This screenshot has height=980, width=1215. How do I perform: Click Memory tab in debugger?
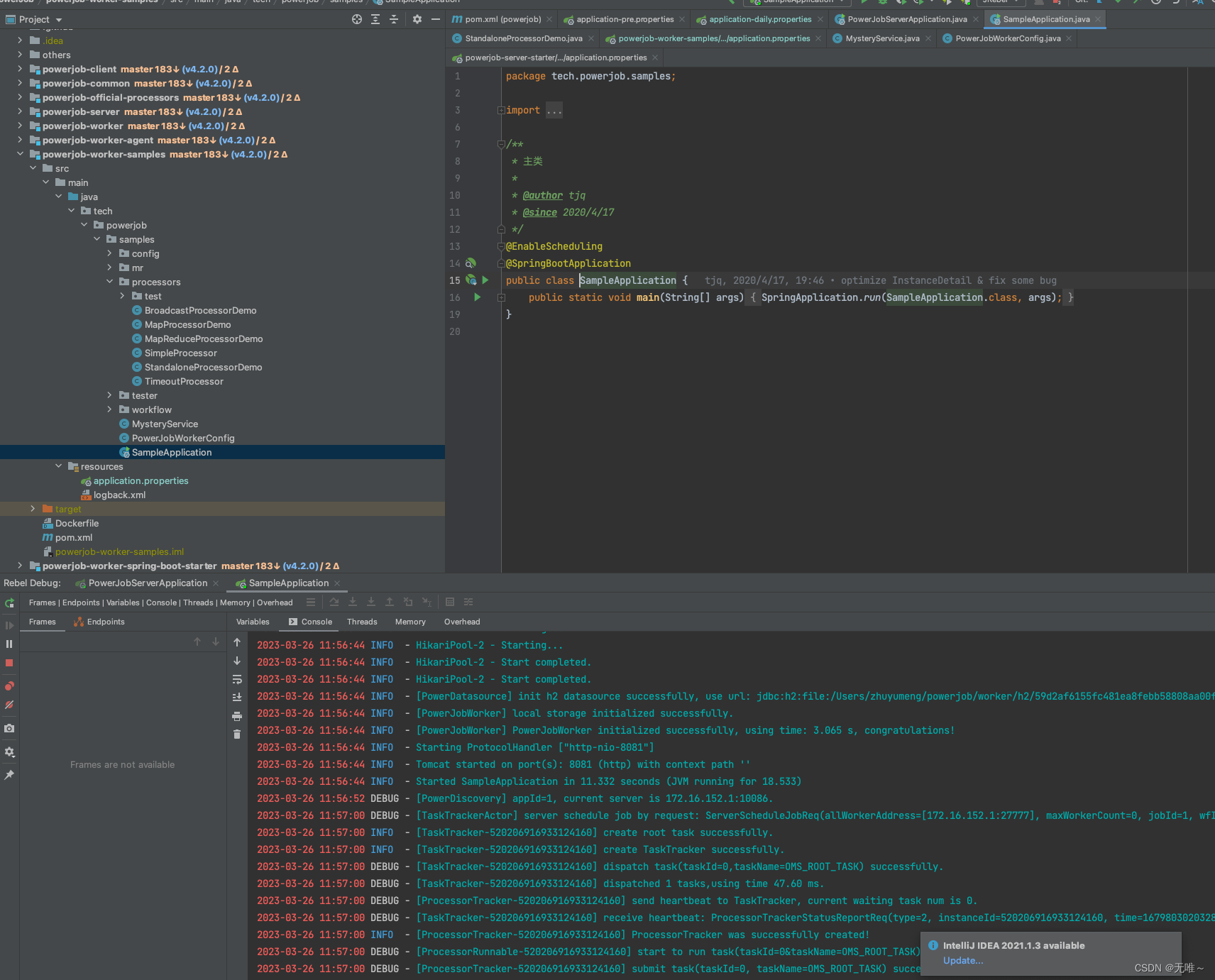coord(410,622)
